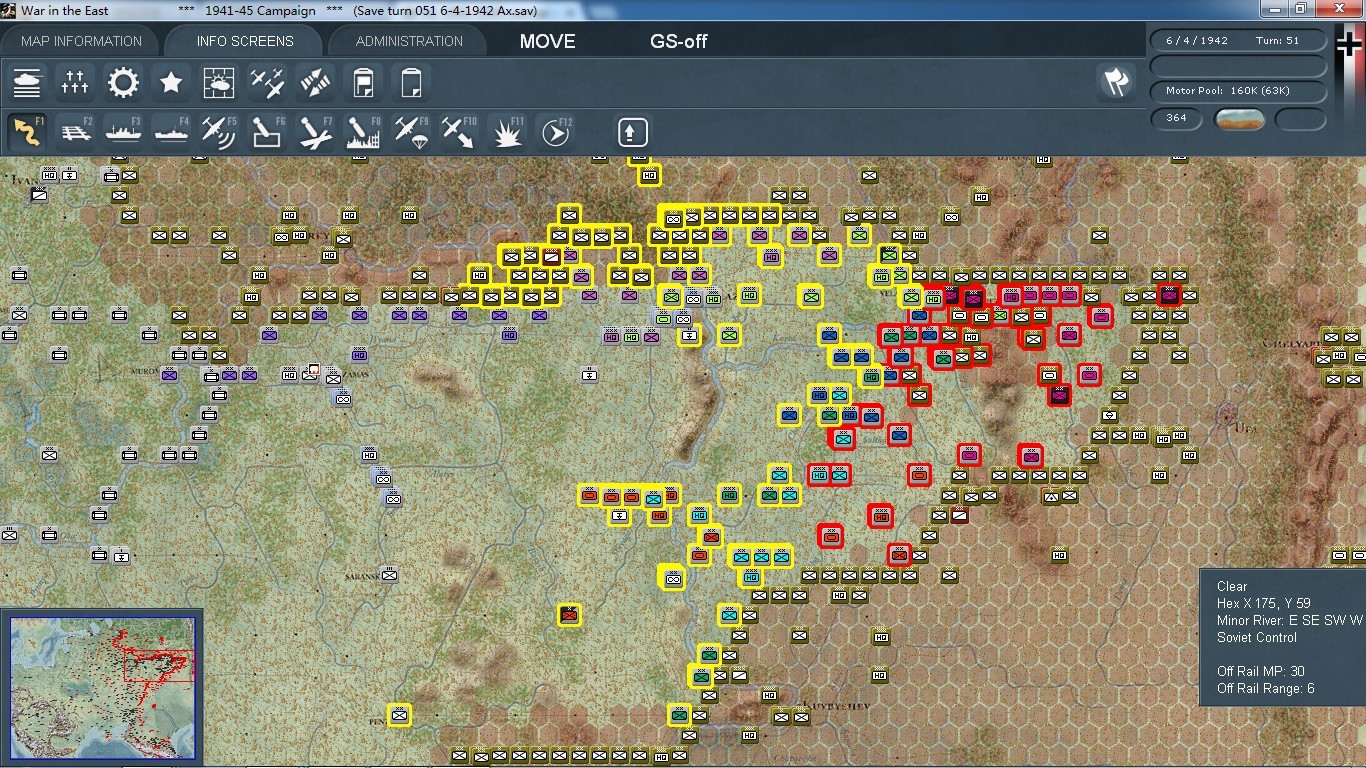Select F11 explosion icon

coord(507,132)
